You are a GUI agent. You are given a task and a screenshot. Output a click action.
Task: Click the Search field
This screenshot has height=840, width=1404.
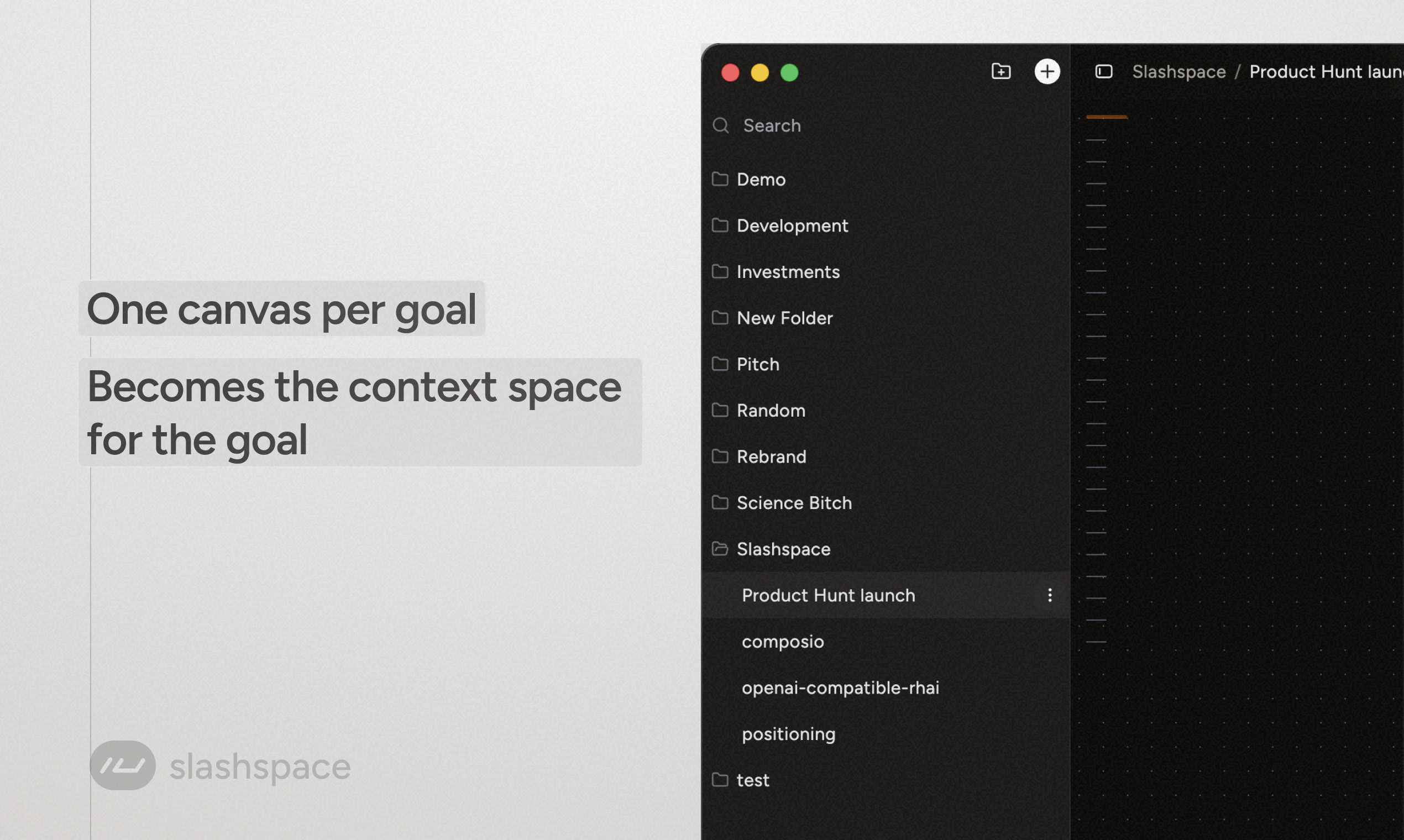886,125
